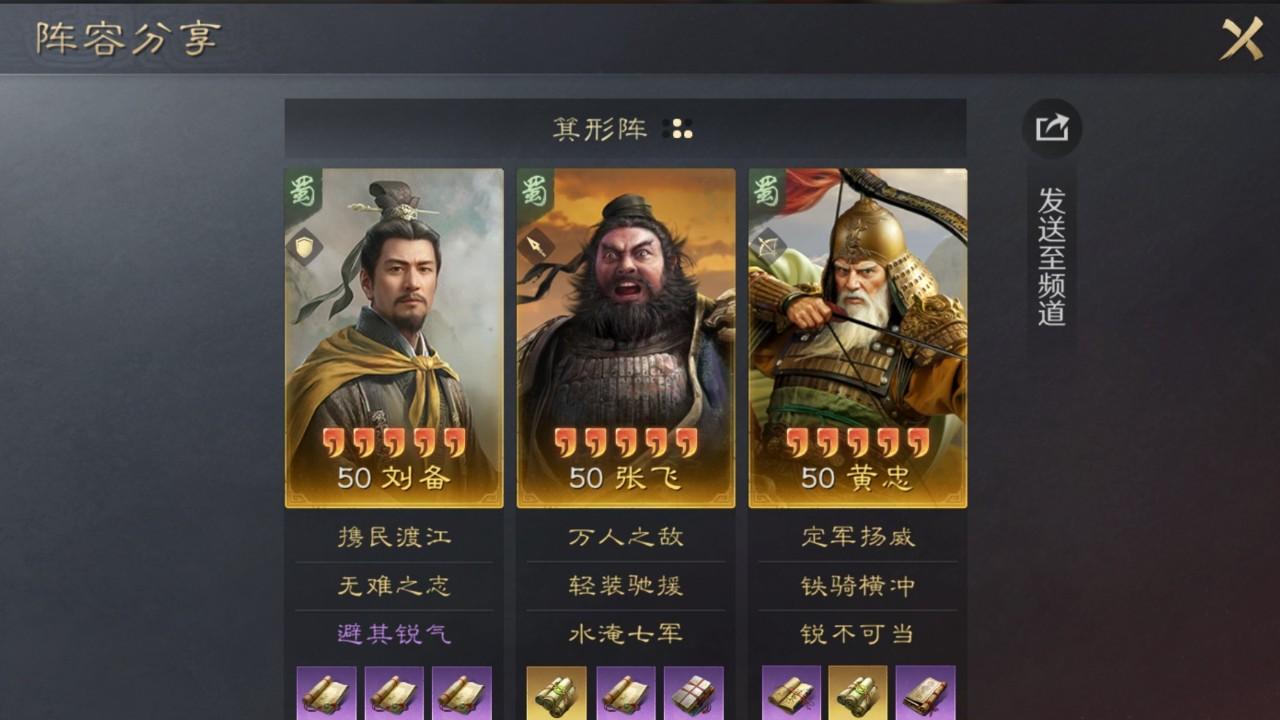Click 发送至频道 send to channel button
Image resolution: width=1280 pixels, height=720 pixels.
pos(1052,256)
